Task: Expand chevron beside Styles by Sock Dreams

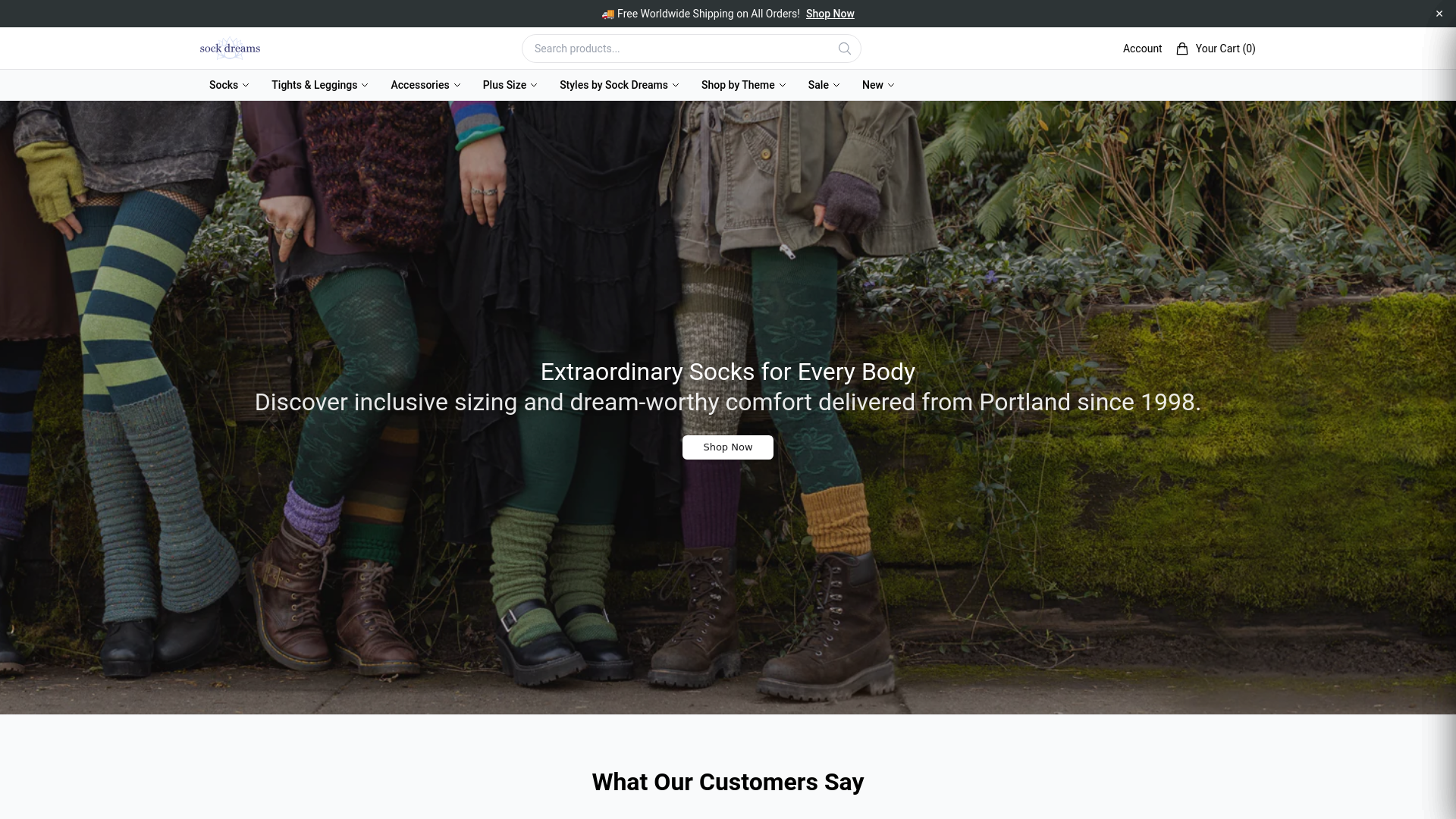Action: pos(676,85)
